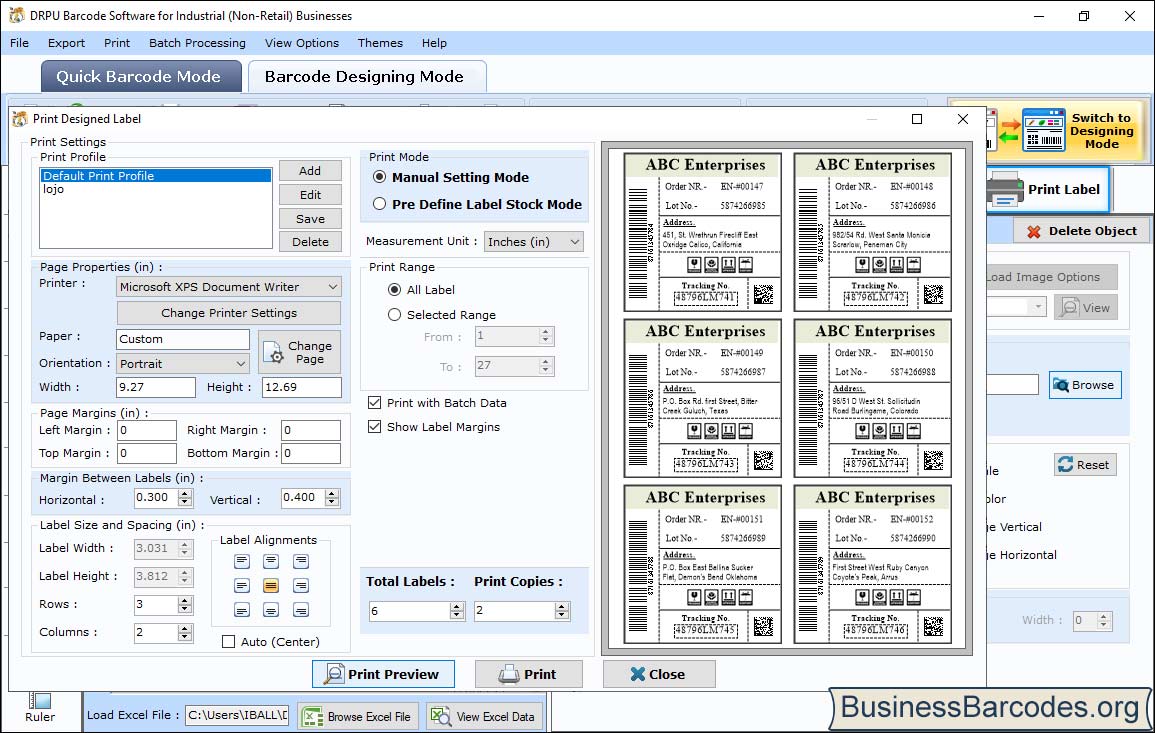Click the Save profile button

(310, 219)
